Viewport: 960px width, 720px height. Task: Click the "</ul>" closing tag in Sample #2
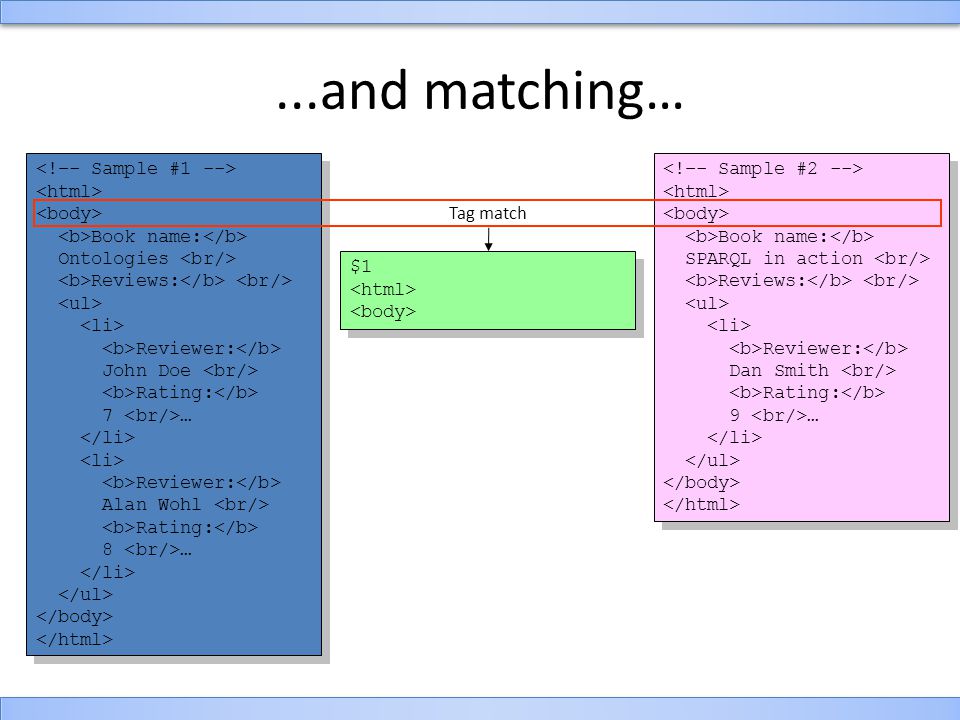point(713,460)
